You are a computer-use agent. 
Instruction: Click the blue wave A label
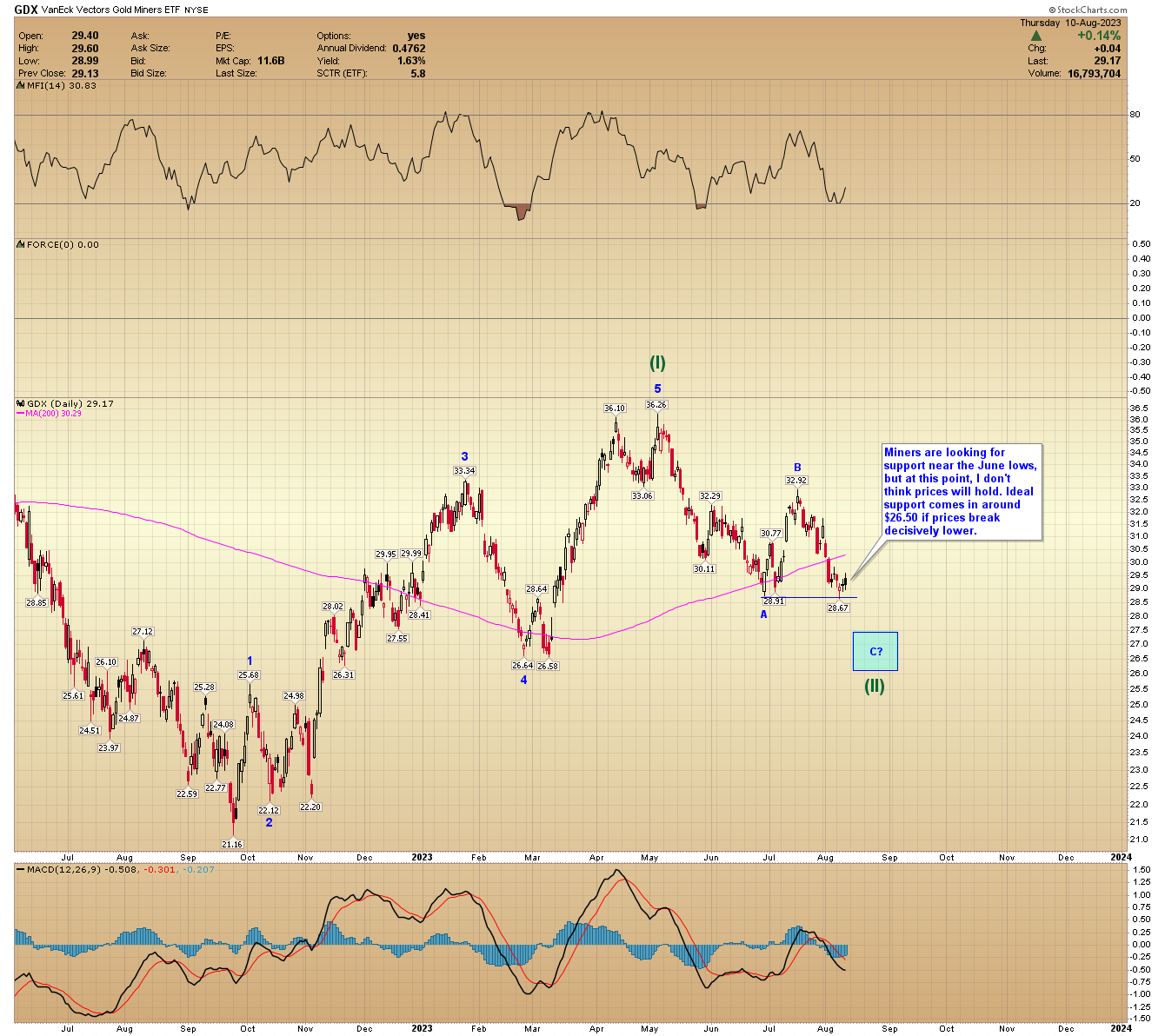764,614
